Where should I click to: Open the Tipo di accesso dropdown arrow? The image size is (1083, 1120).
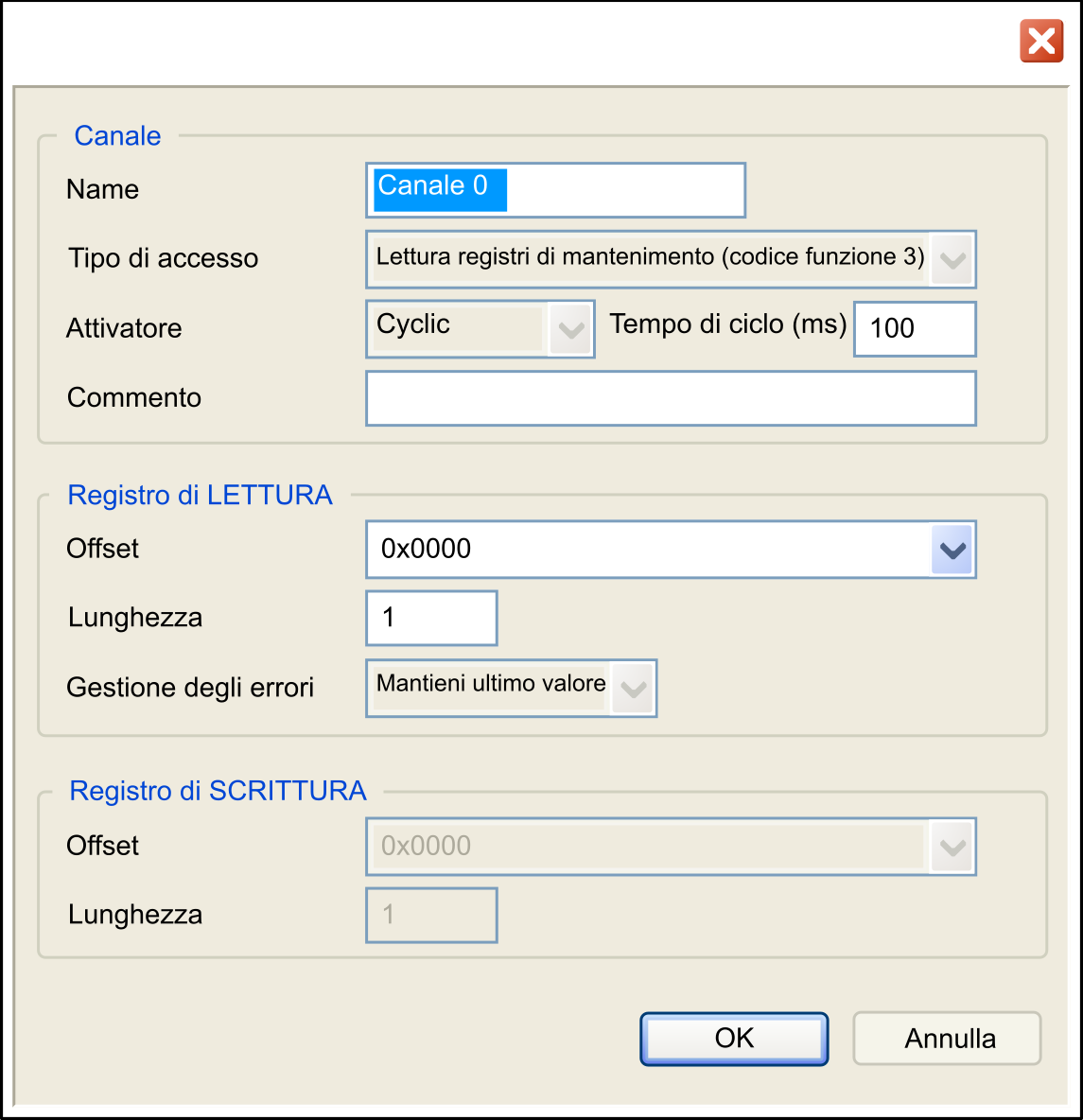point(952,259)
